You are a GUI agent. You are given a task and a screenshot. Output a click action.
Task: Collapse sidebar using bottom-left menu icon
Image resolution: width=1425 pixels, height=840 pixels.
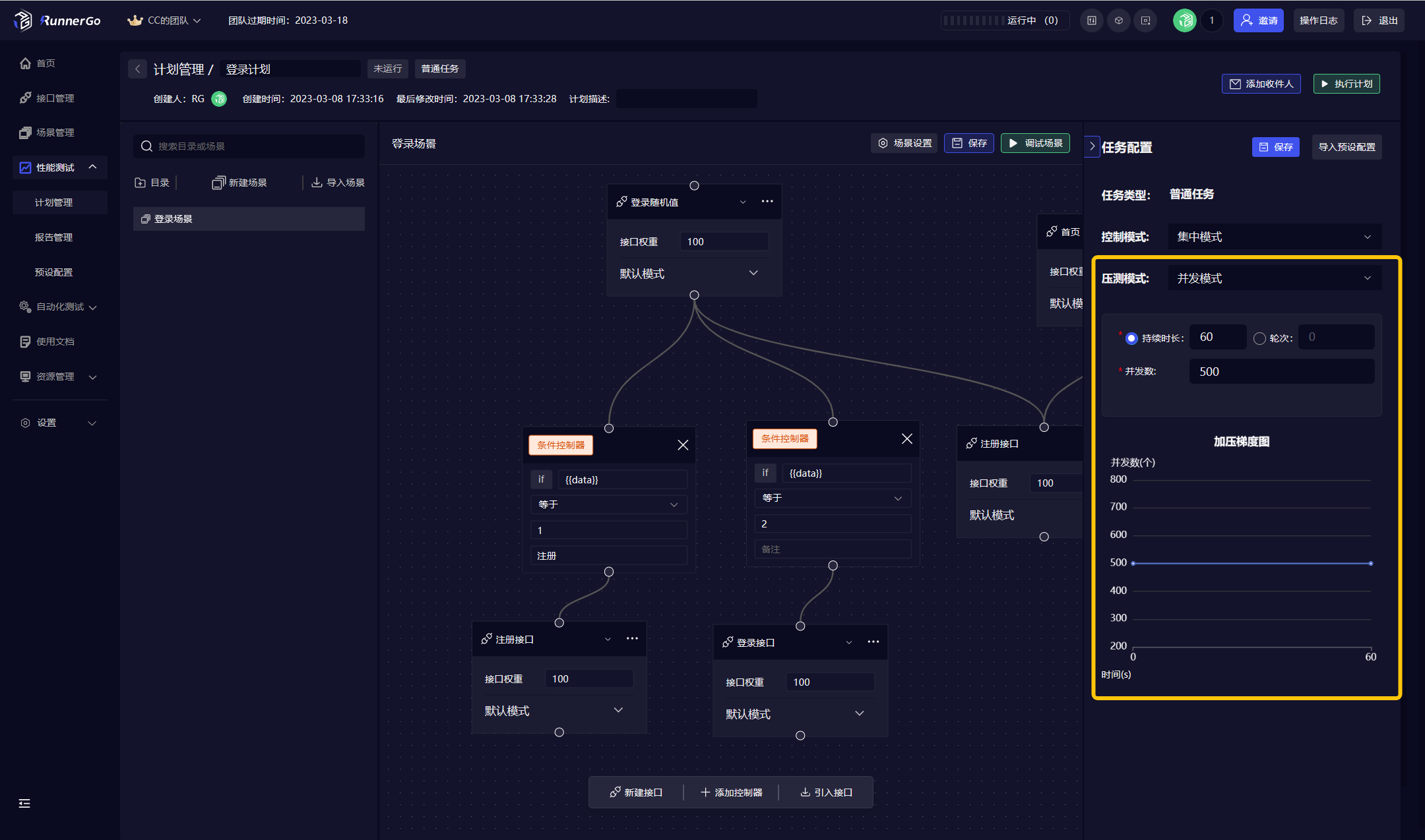coord(24,803)
